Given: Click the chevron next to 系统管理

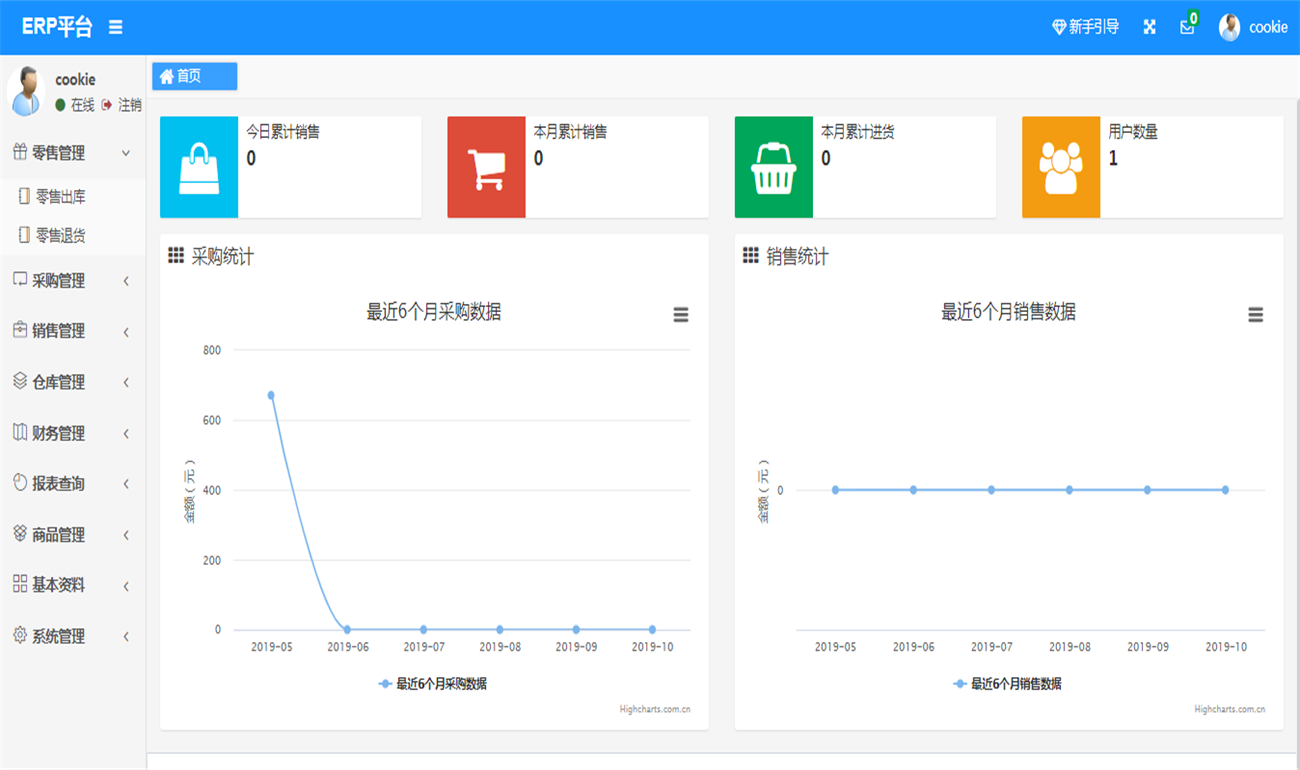Looking at the screenshot, I should click(126, 637).
